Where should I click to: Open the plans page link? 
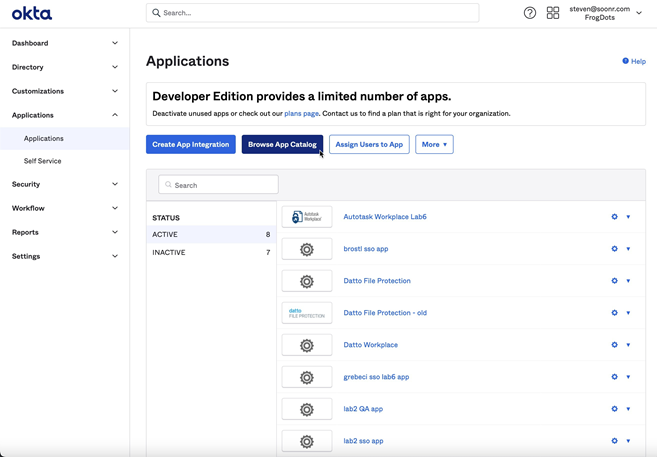click(x=301, y=113)
